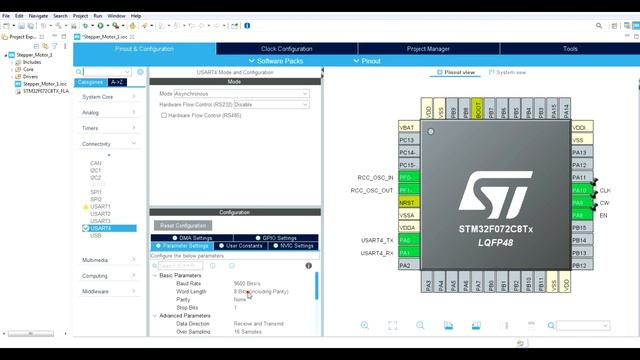Screen dimensions: 640x360
Task: Rotate the chip view clockwise
Action: 448,325
